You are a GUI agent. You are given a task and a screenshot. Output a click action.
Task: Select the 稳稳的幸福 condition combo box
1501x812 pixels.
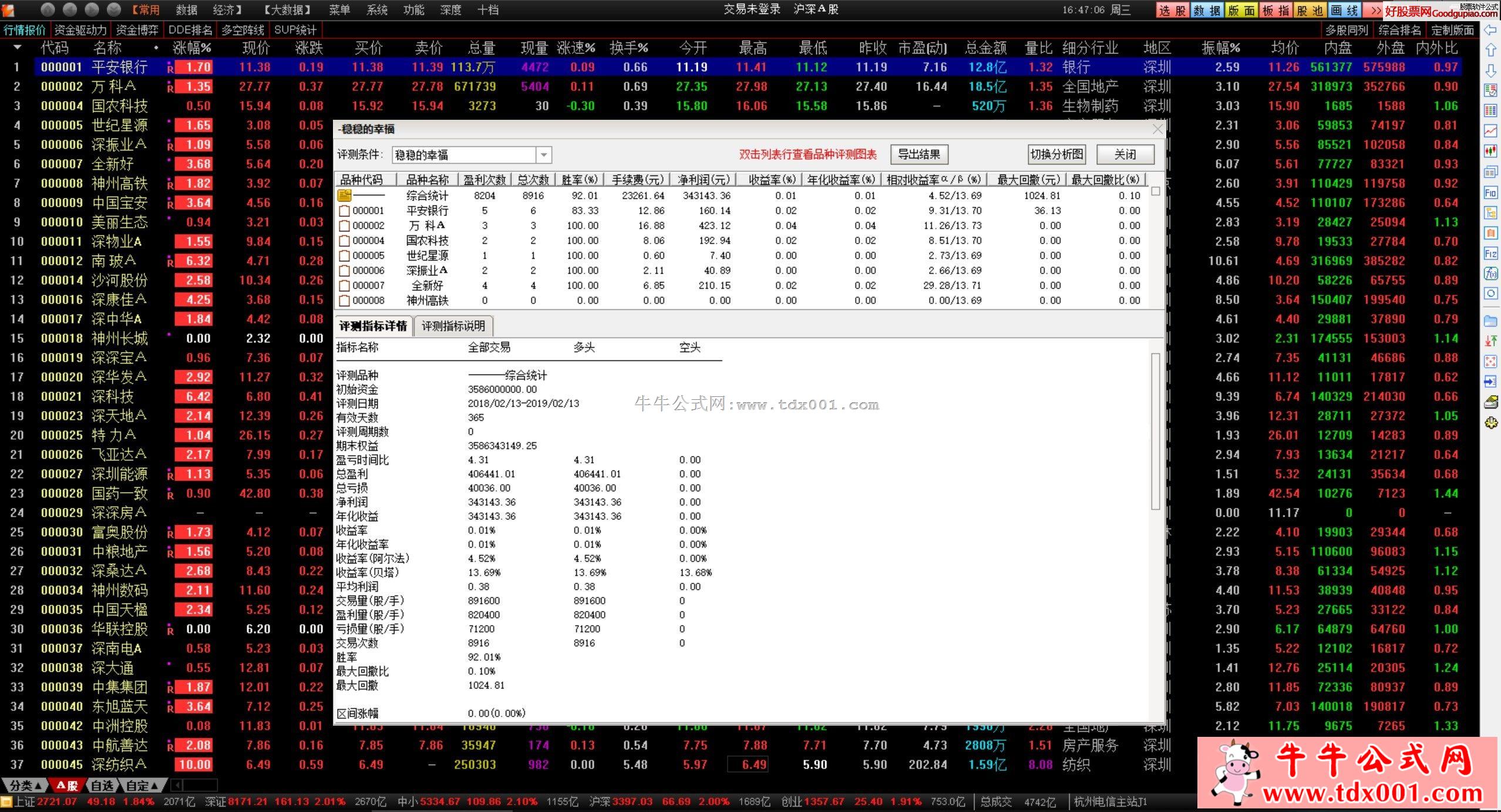coord(472,155)
